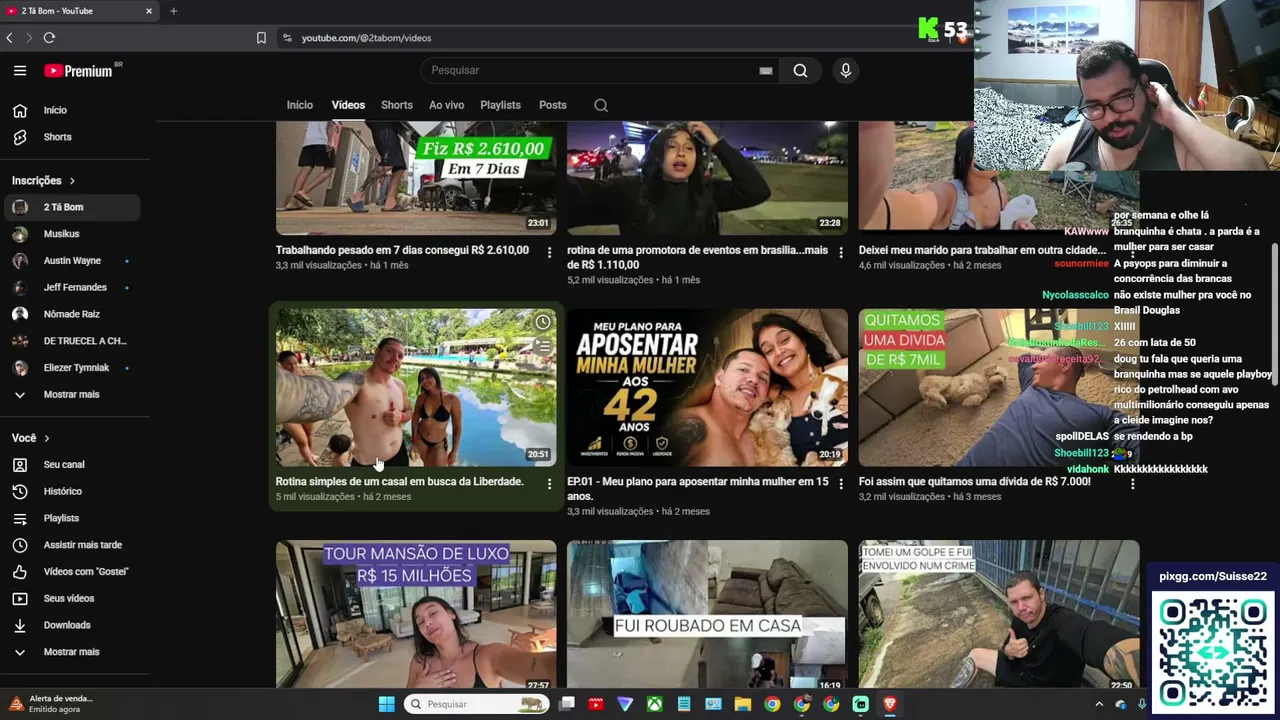Search within the channel using the magnifier icon

[601, 105]
